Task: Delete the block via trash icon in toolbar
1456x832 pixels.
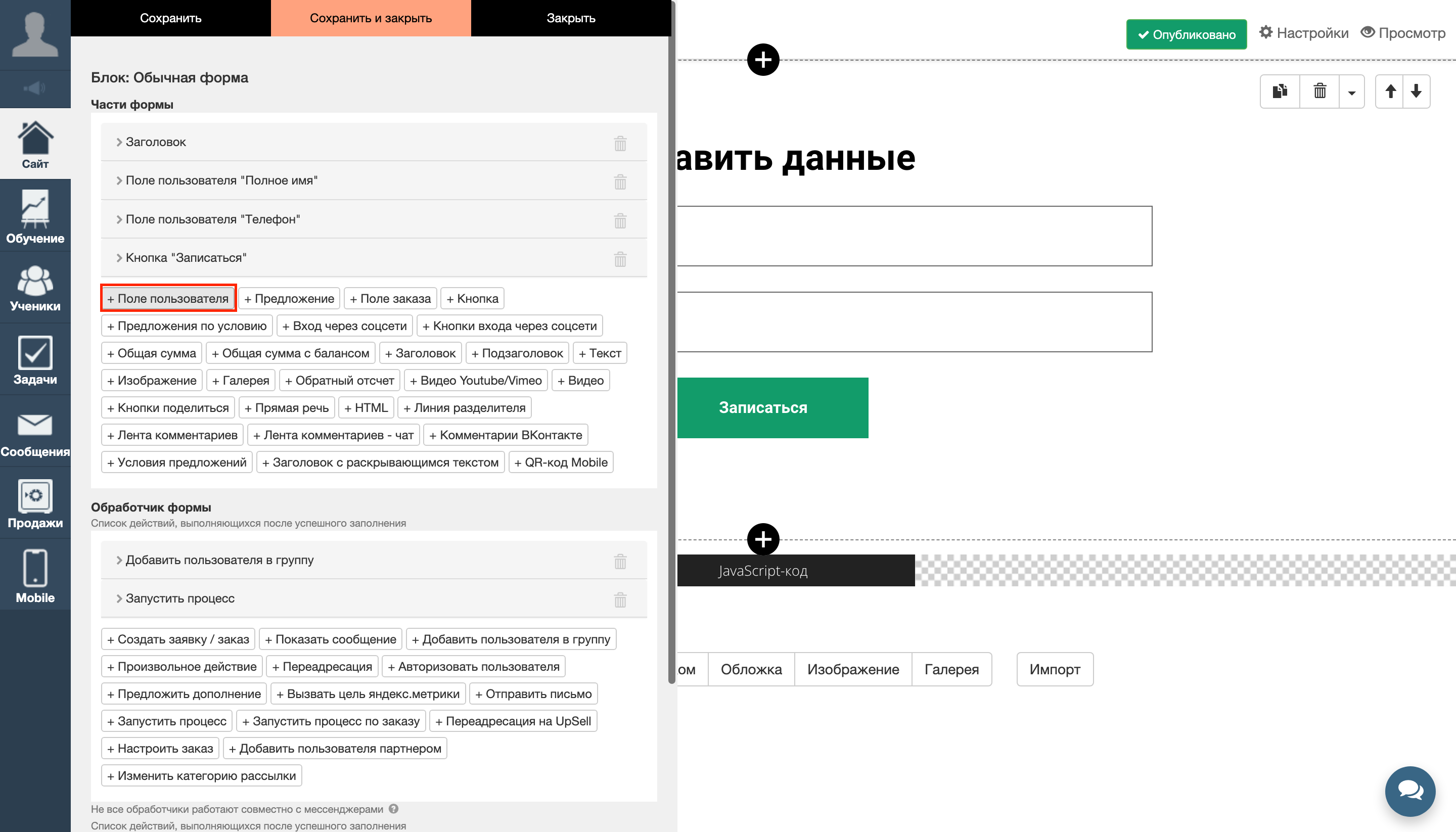Action: (x=1319, y=91)
